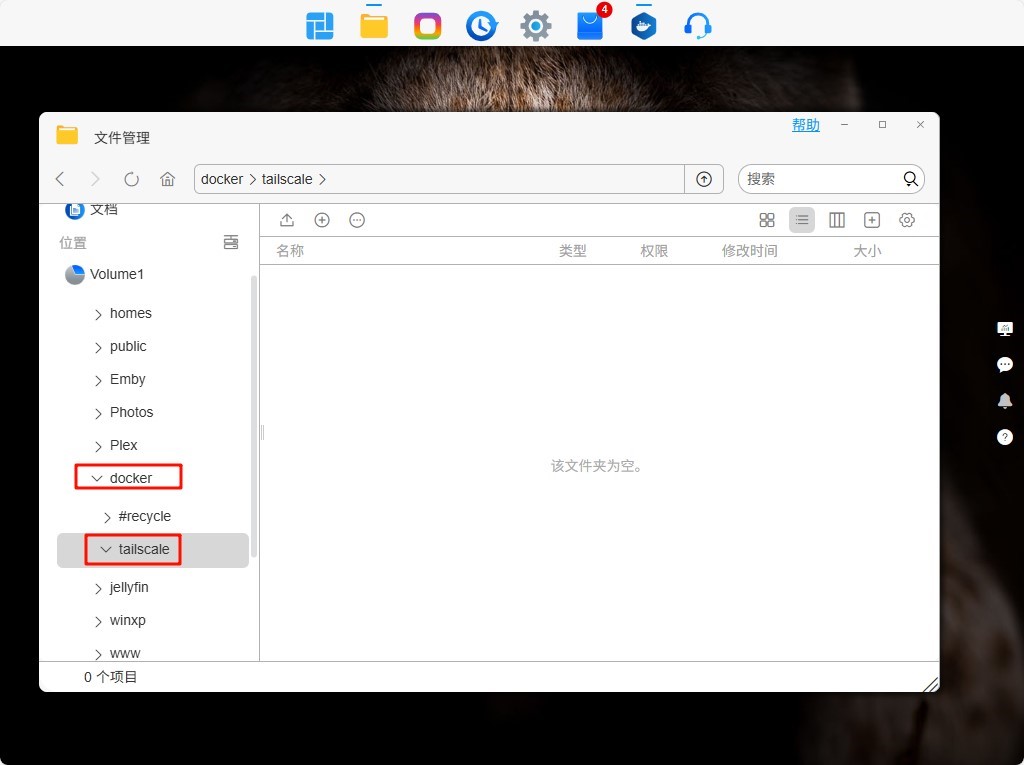Click the square plus toolbar icon
The width and height of the screenshot is (1024, 765).
point(872,220)
